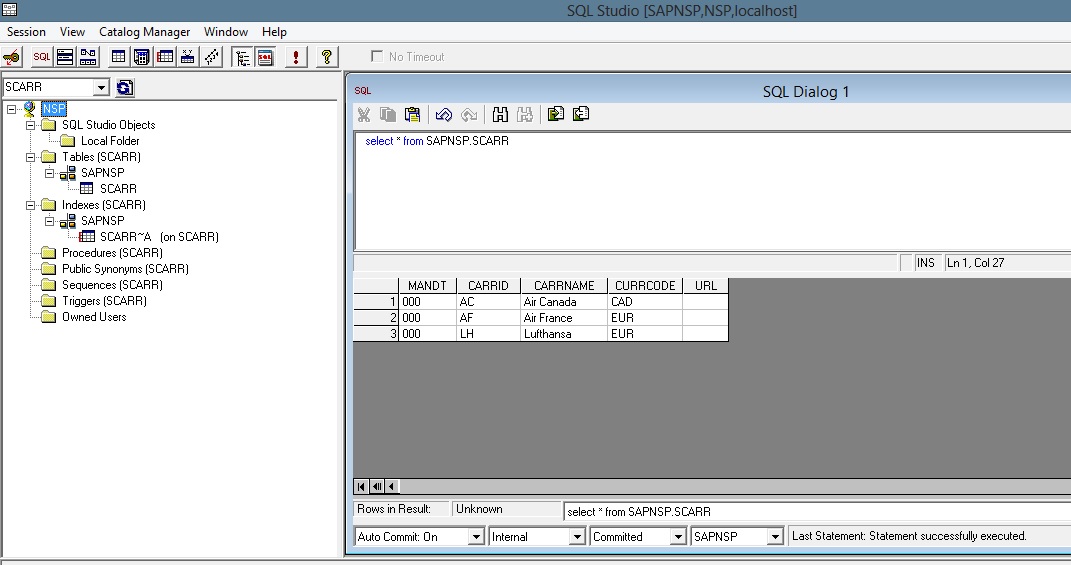
Task: Open the Session menu
Action: click(27, 32)
